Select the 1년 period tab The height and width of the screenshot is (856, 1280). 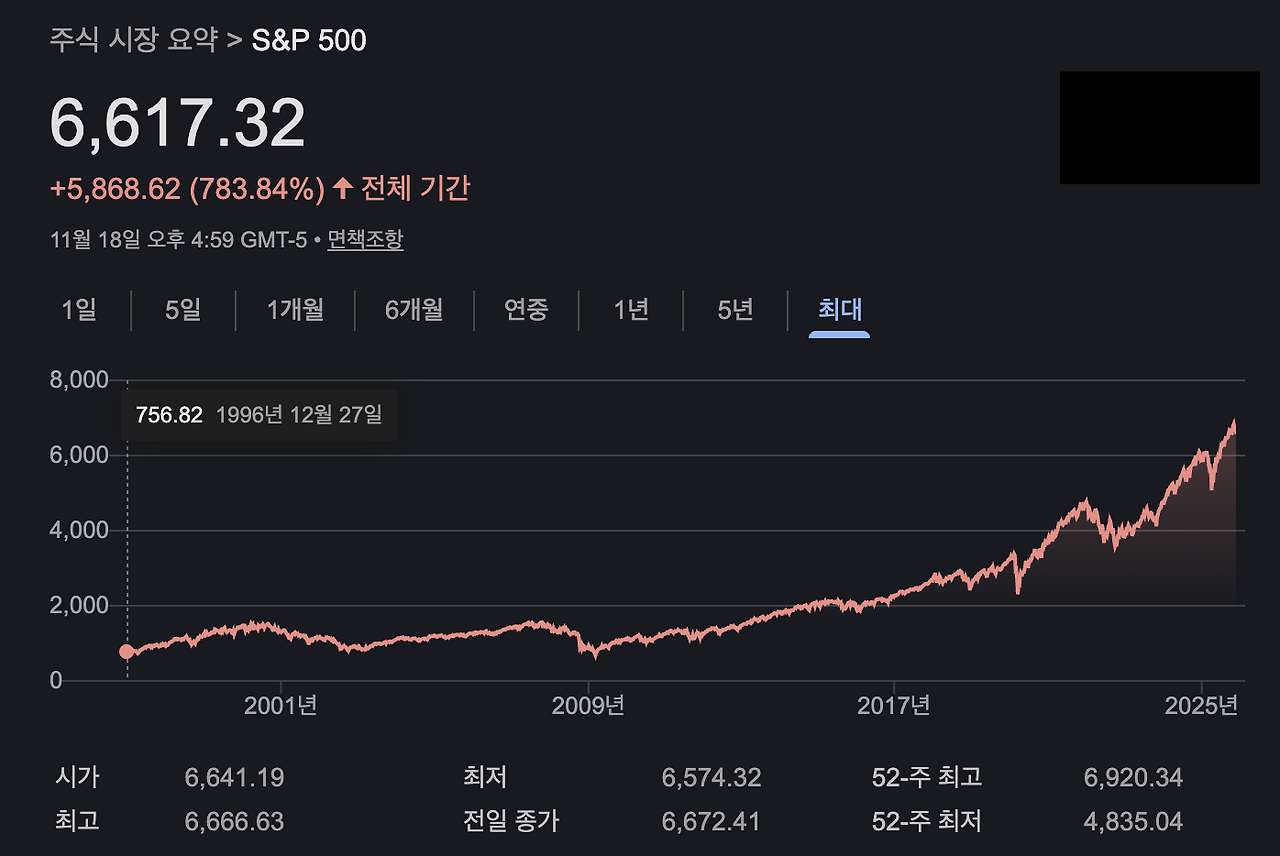pos(630,311)
